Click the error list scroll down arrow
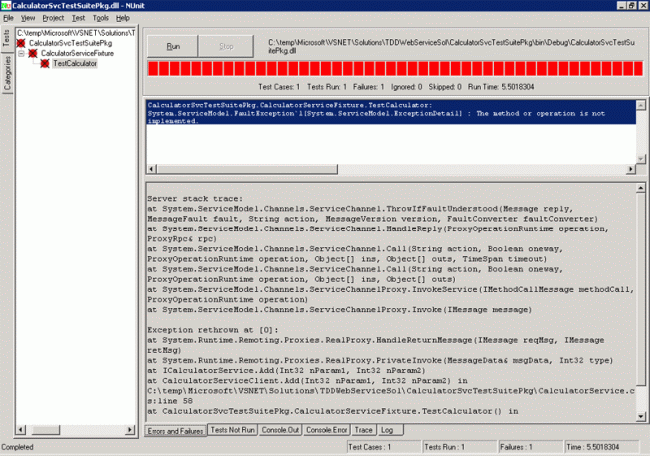650x456 pixels. [641, 159]
